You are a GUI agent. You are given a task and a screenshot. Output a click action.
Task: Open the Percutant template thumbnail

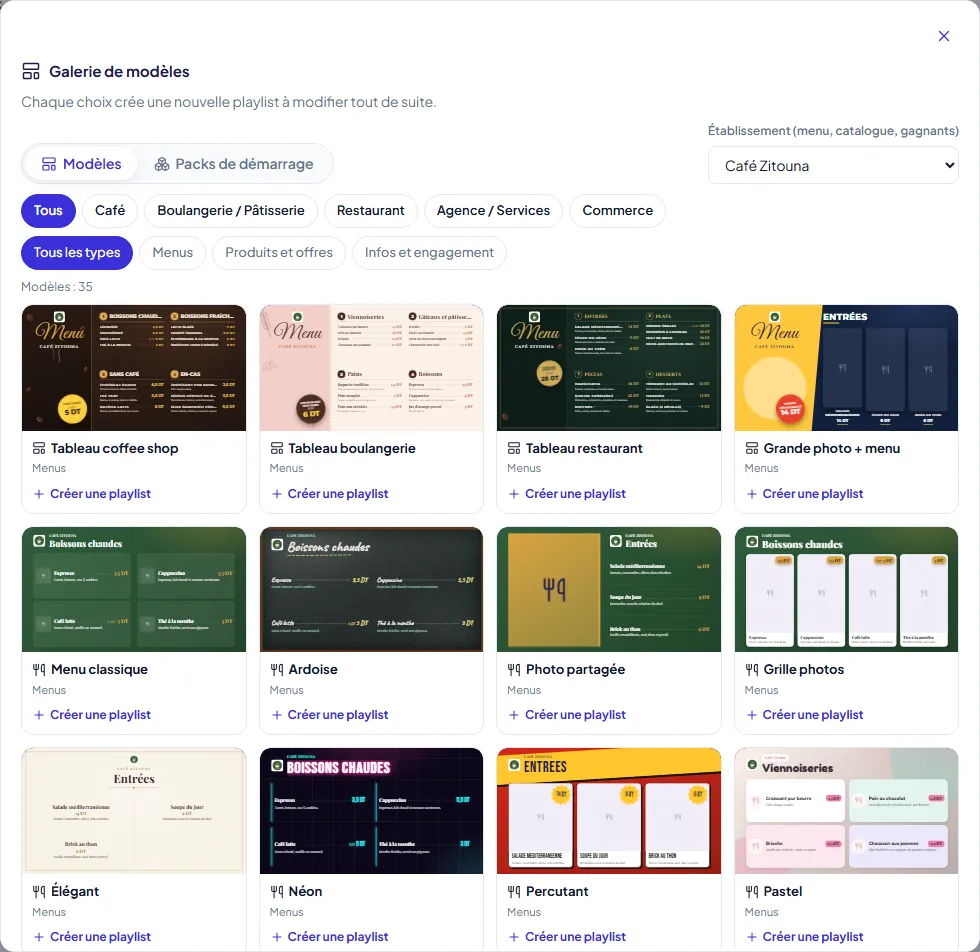(x=609, y=811)
